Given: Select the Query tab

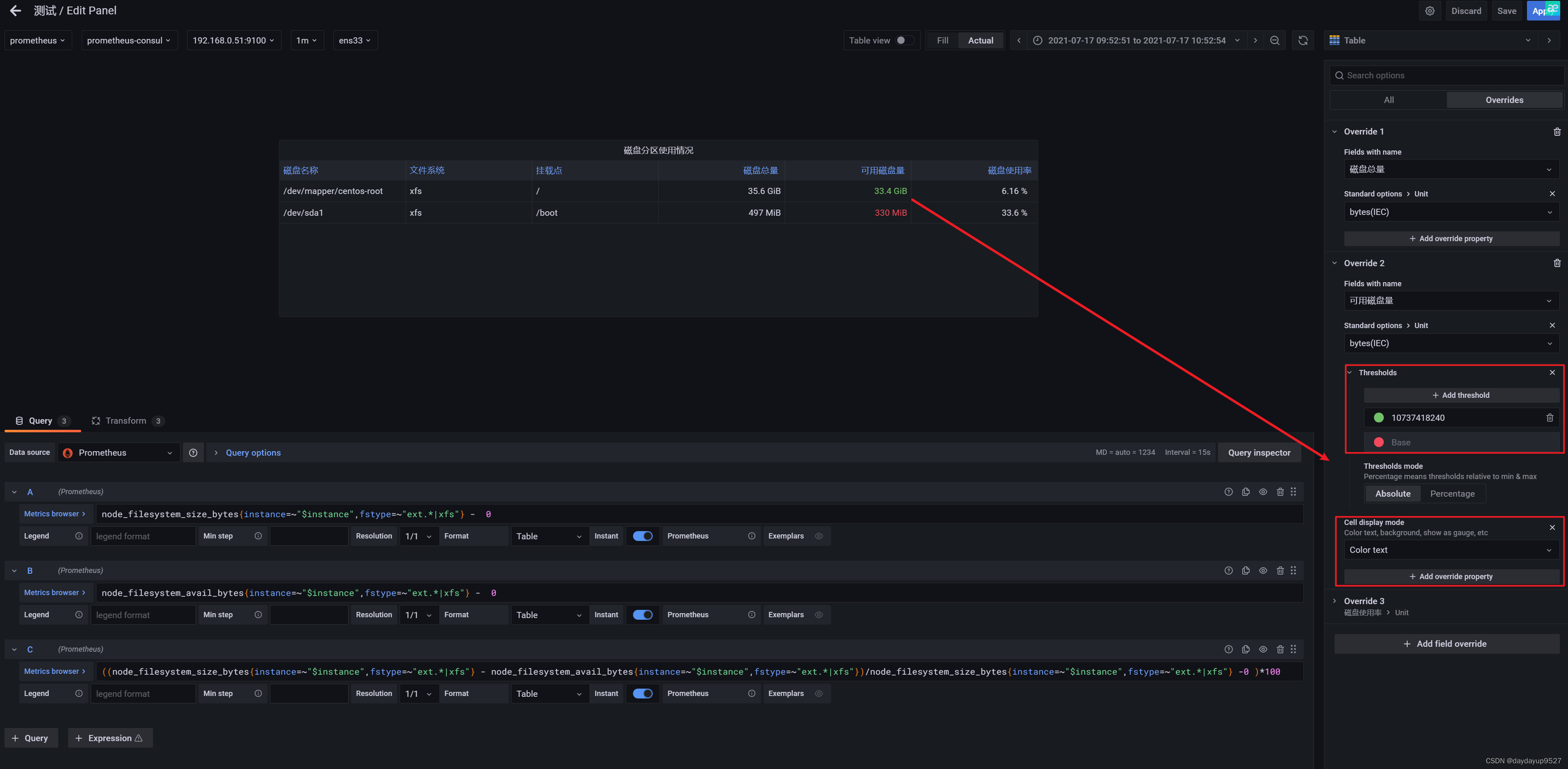Looking at the screenshot, I should coord(42,421).
